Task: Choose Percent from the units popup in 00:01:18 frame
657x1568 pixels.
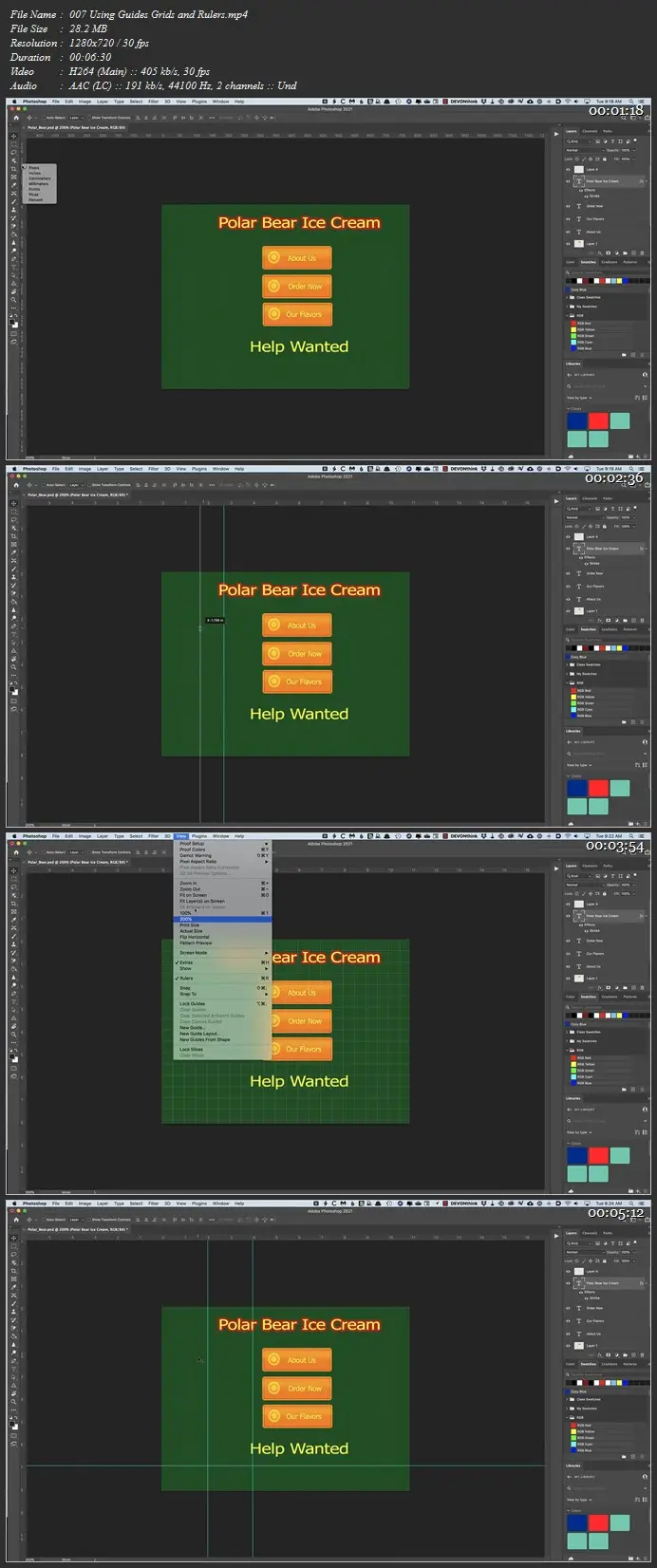Action: [35, 199]
